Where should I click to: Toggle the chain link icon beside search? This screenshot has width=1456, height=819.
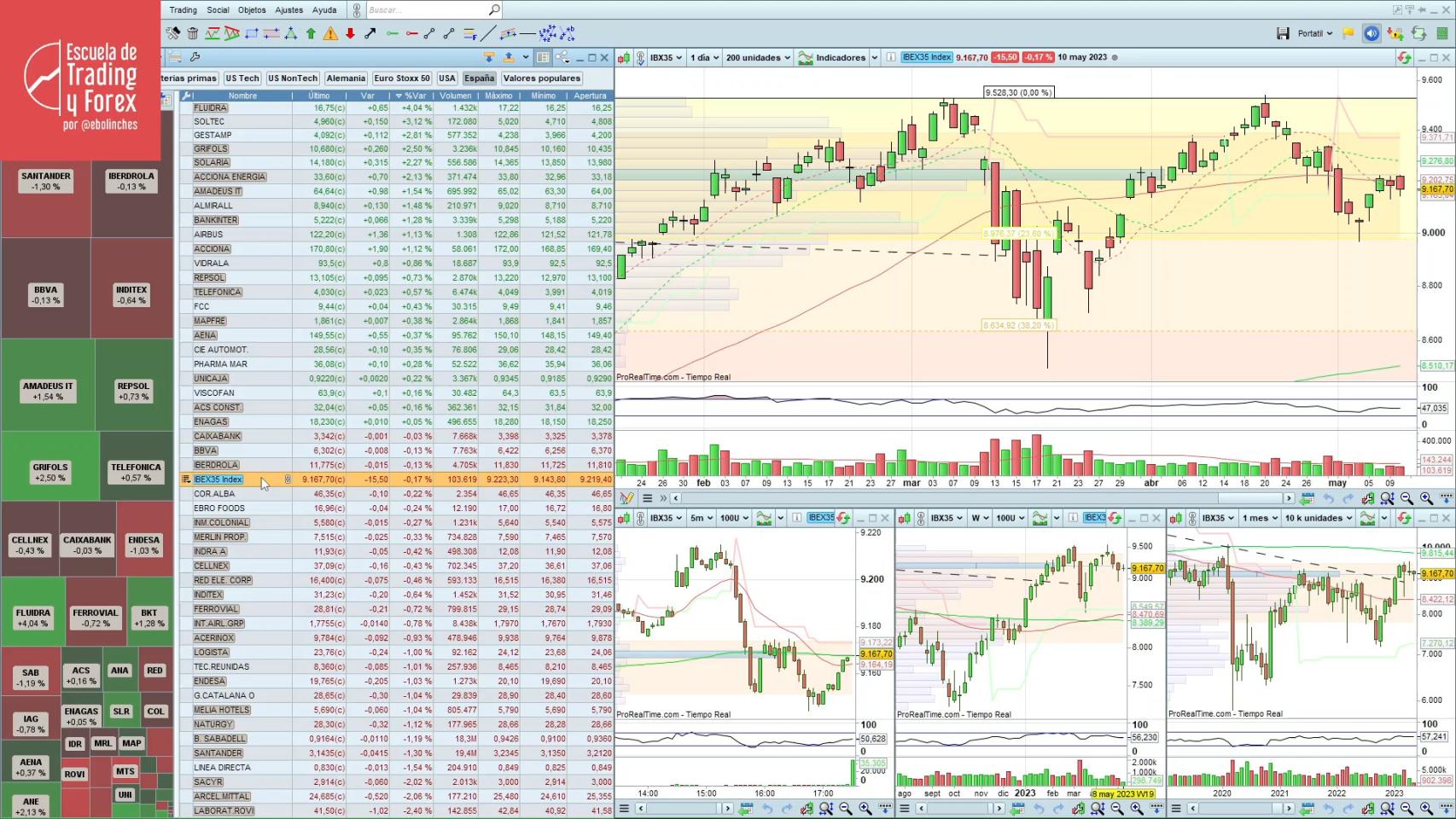click(356, 10)
